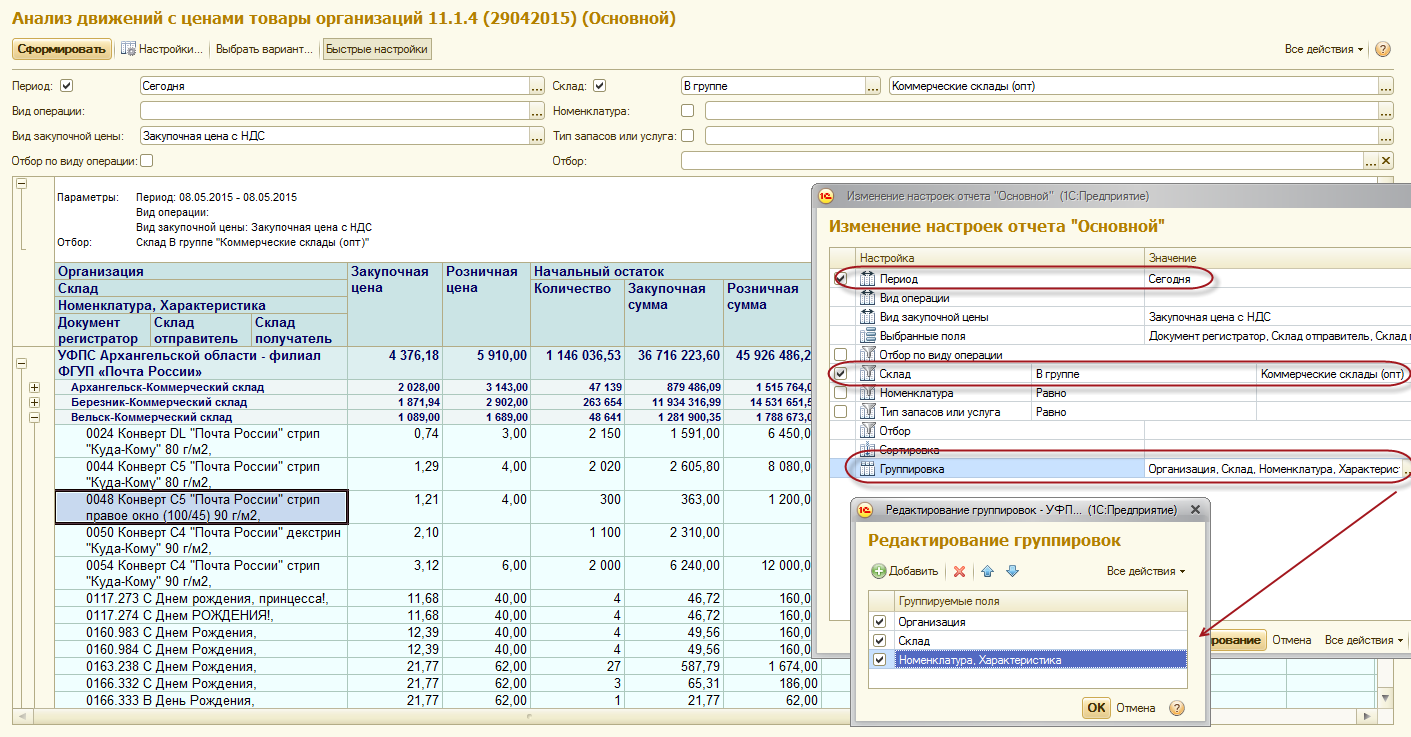This screenshot has width=1411, height=737.
Task: Click Отмена in the settings dialog
Action: tap(1291, 640)
